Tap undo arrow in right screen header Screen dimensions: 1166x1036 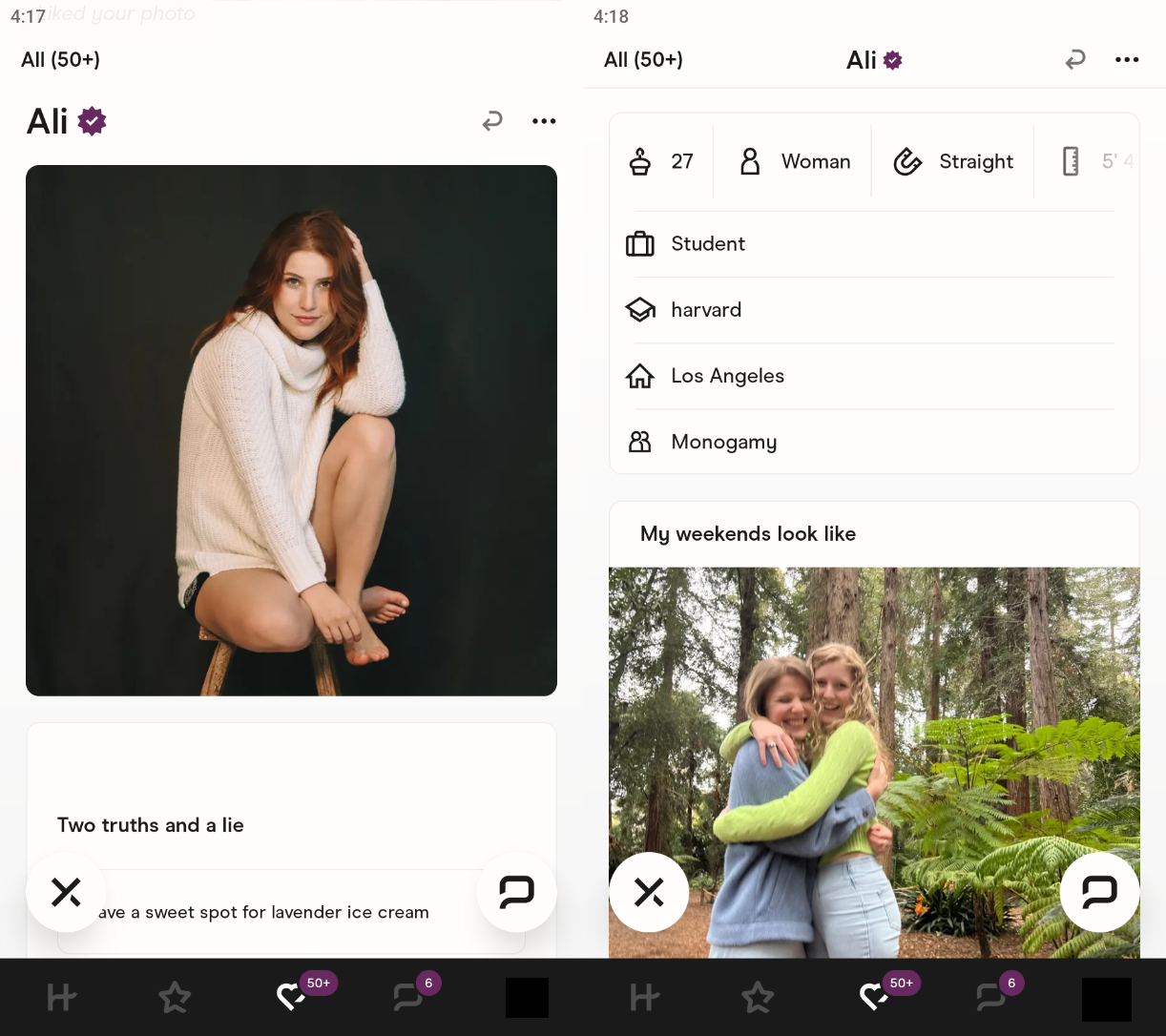(1075, 60)
